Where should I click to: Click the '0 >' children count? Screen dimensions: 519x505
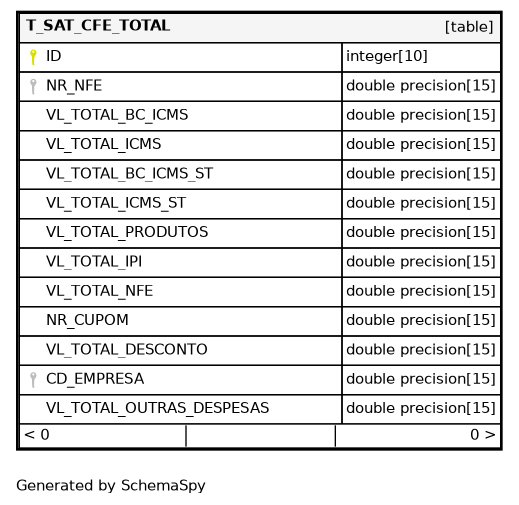[x=483, y=435]
